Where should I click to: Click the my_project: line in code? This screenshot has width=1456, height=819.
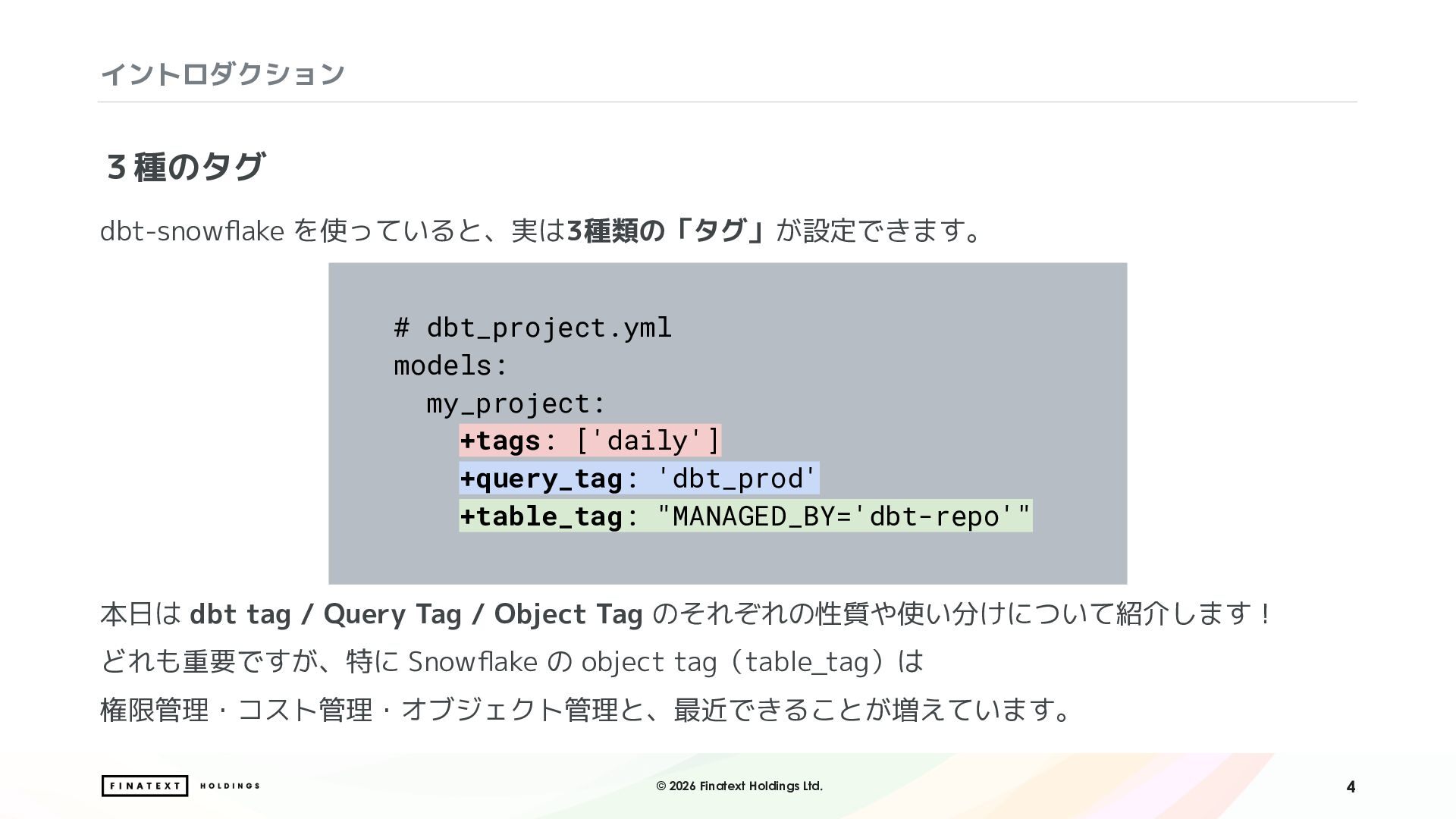click(516, 403)
